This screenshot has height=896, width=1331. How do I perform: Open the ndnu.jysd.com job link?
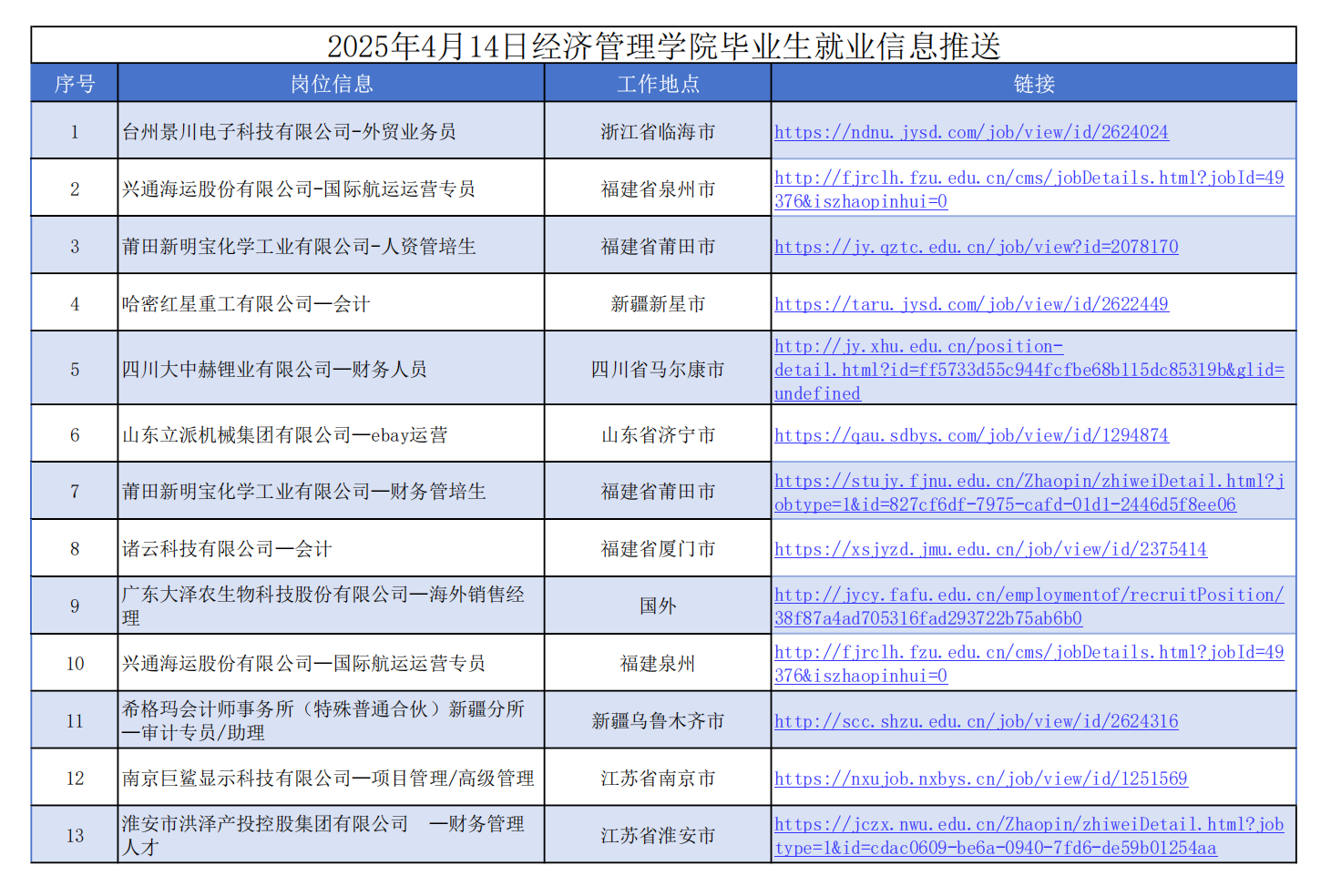click(971, 132)
